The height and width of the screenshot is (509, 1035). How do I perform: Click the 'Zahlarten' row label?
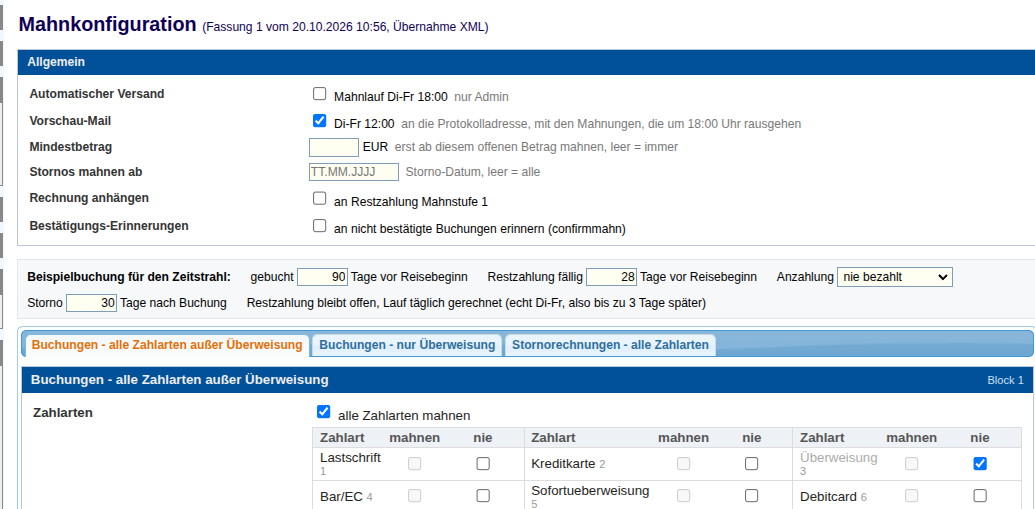pyautogui.click(x=63, y=413)
